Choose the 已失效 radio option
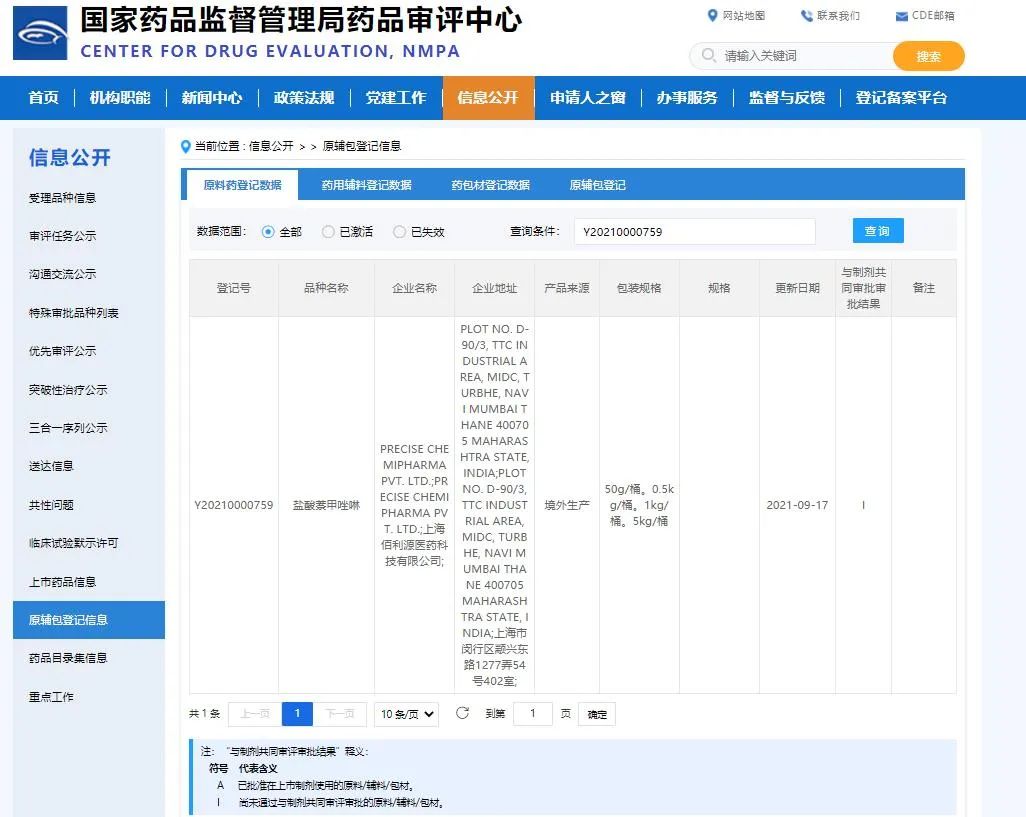The image size is (1026, 817). (x=400, y=232)
